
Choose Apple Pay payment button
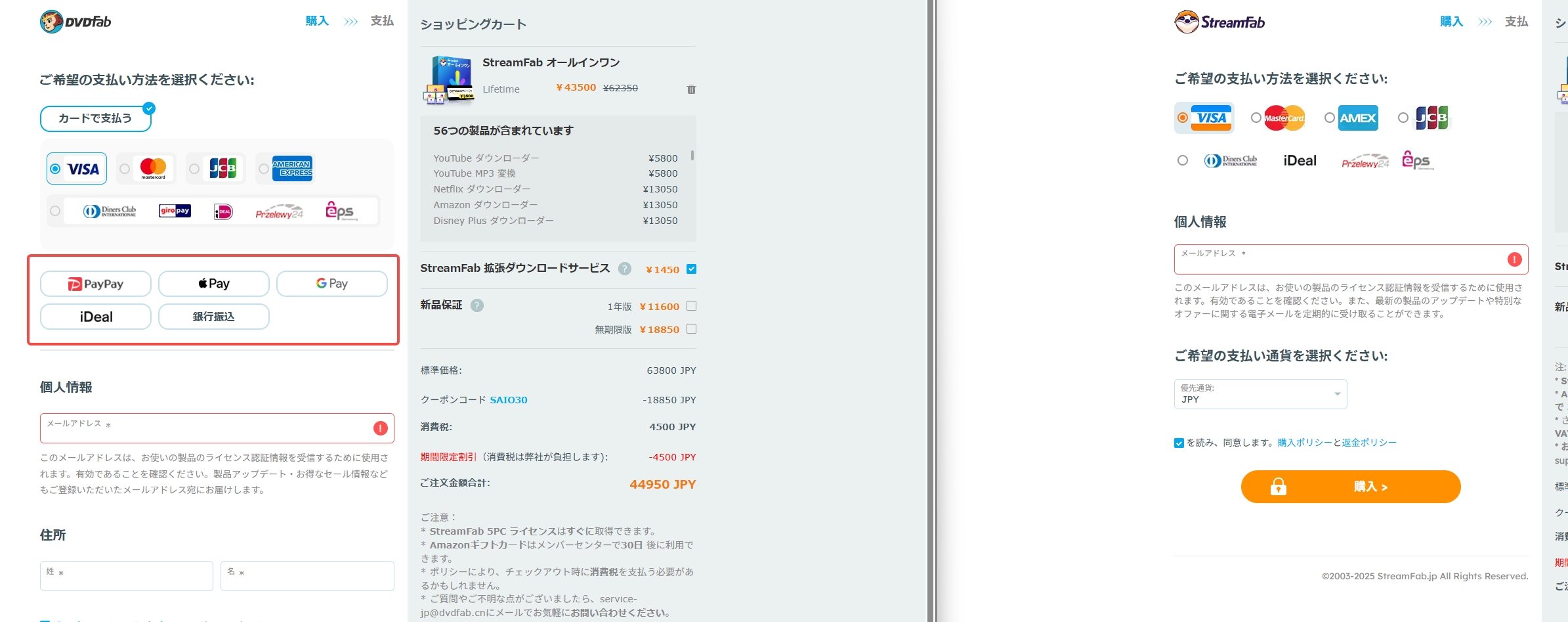214,284
